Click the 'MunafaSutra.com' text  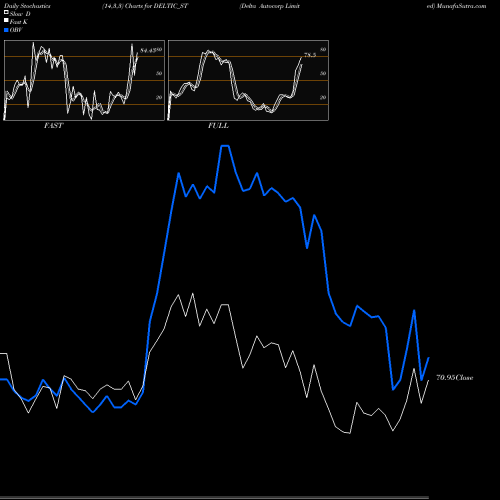click(x=461, y=6)
